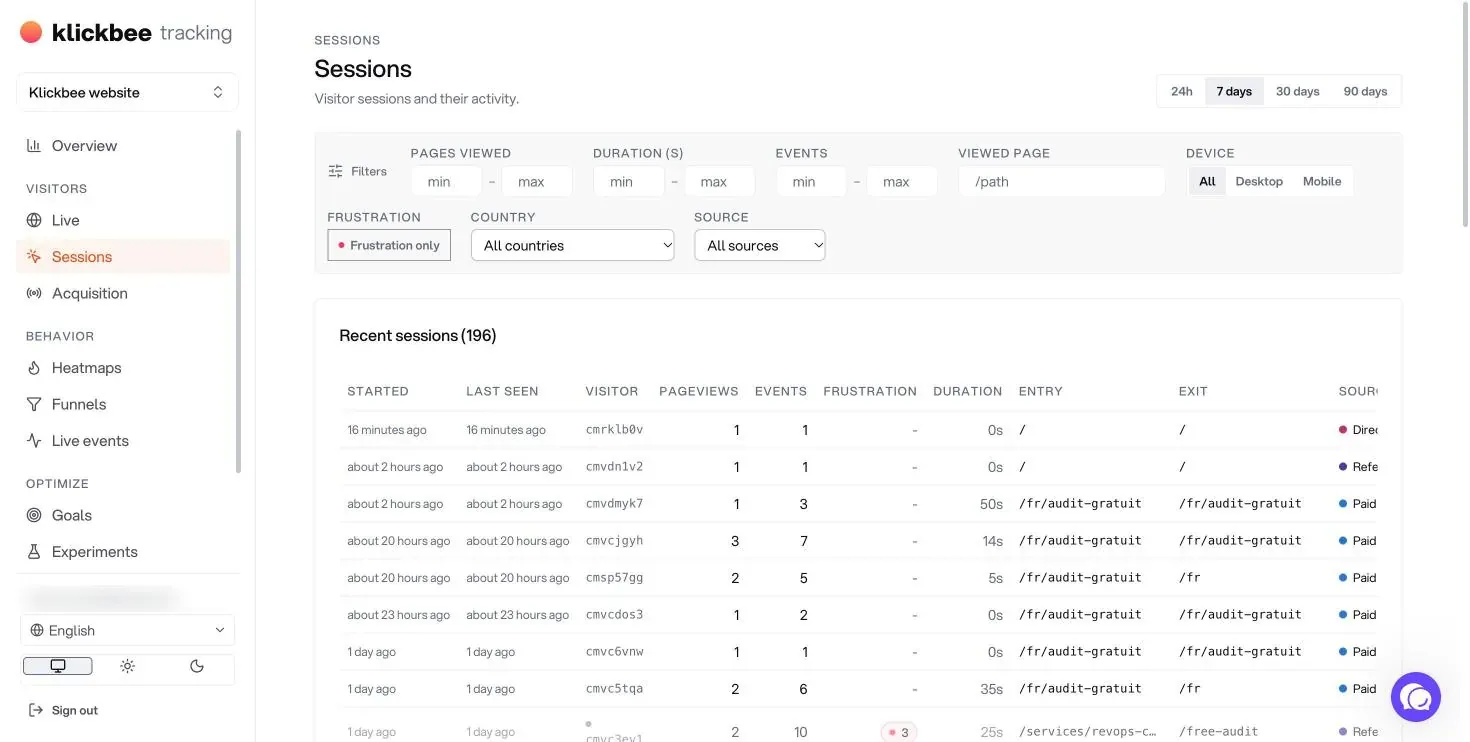
Task: Click the Pages Viewed min field
Action: click(x=446, y=182)
